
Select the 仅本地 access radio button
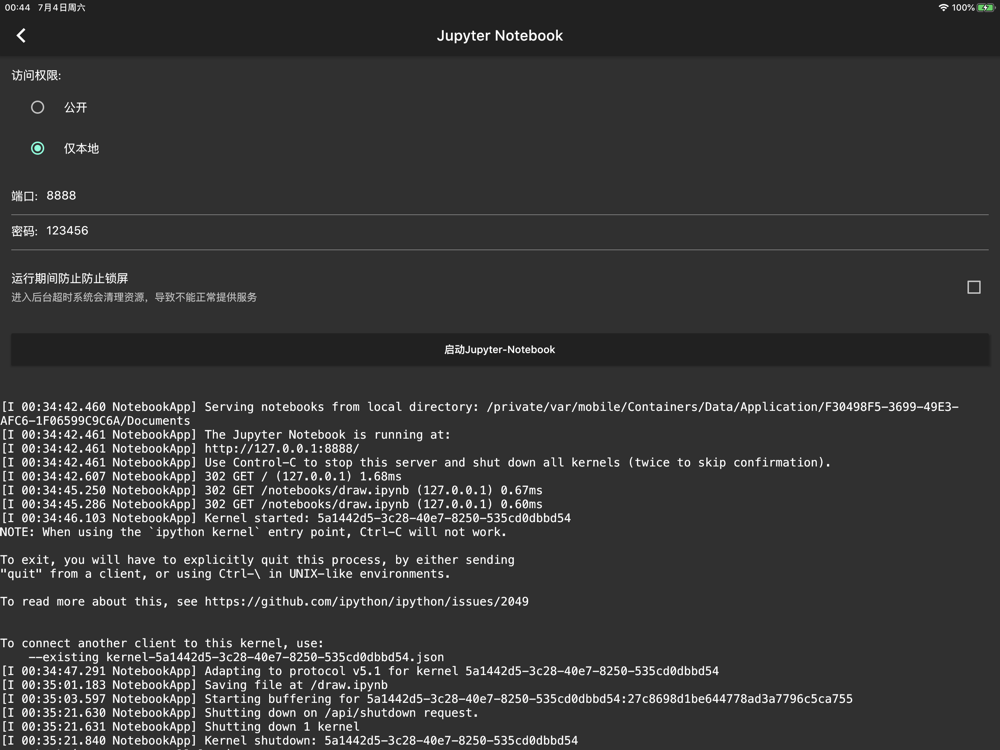(x=38, y=148)
